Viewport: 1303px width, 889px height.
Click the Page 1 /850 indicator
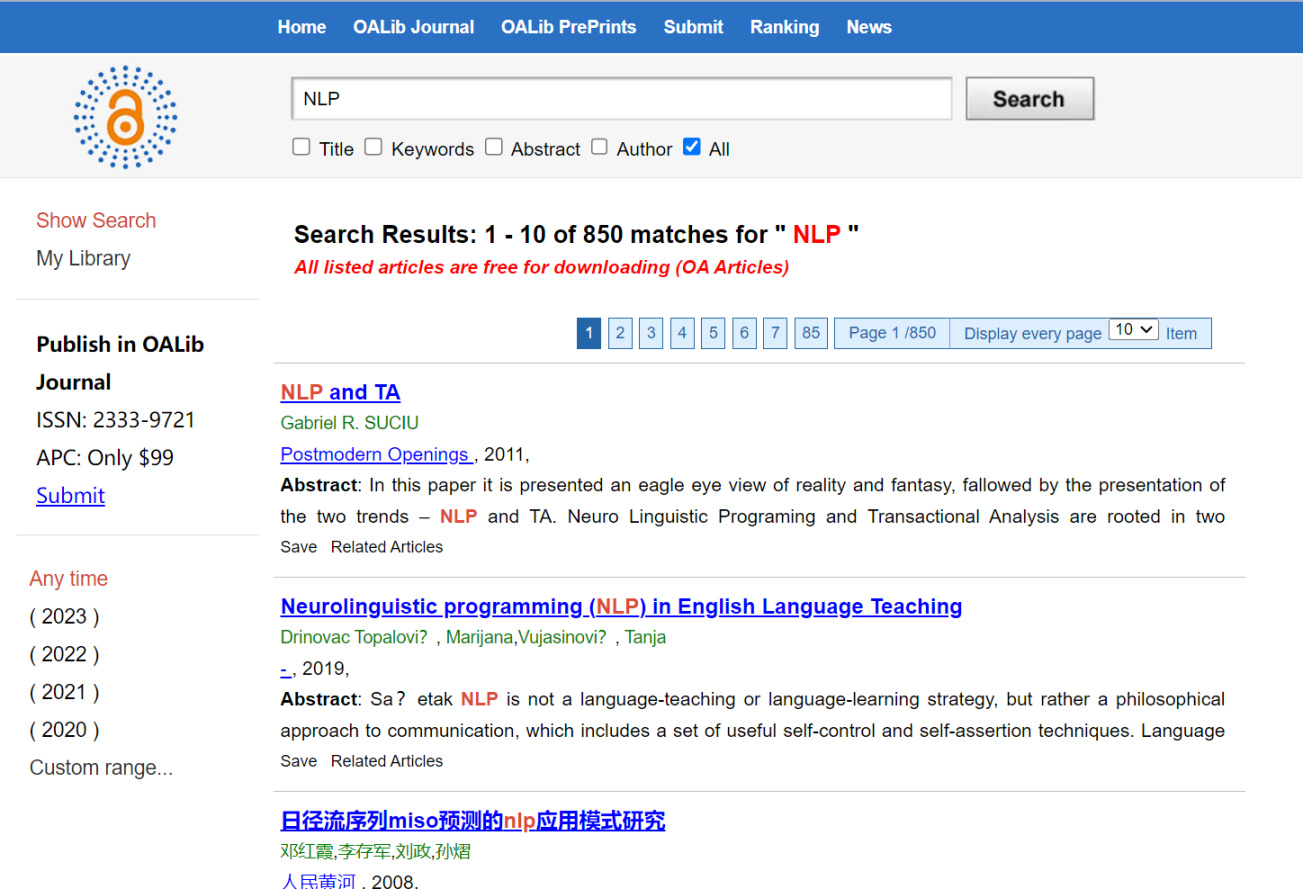pyautogui.click(x=892, y=333)
